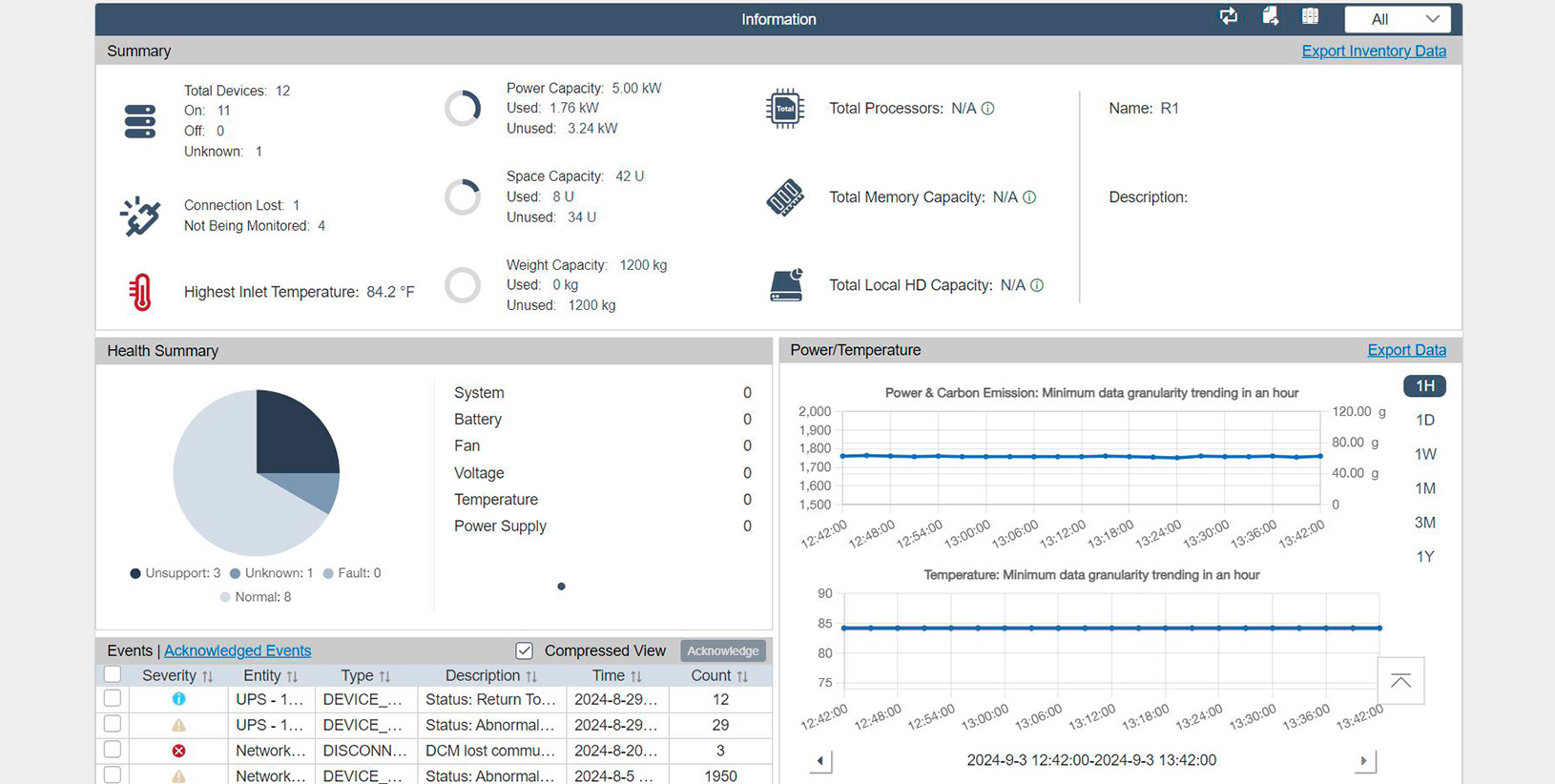The height and width of the screenshot is (784, 1555).
Task: Select the checkbox for DCM lost communication event
Action: 113,751
